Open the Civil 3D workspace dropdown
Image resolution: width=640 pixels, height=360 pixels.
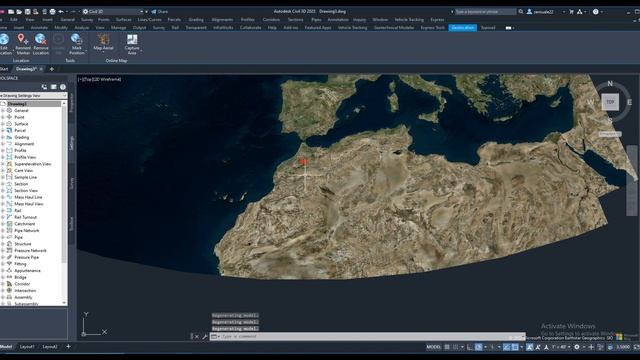click(113, 11)
